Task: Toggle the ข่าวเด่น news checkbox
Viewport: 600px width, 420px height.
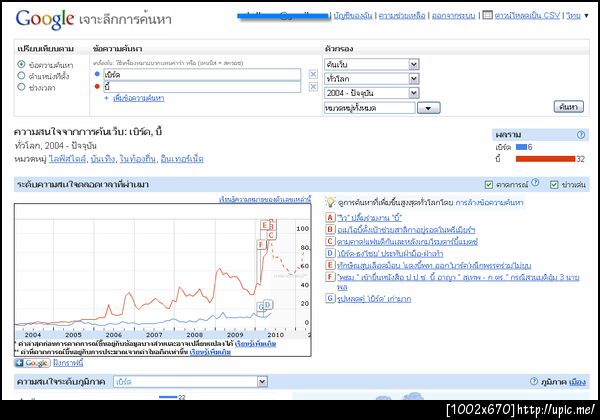Action: coord(554,184)
